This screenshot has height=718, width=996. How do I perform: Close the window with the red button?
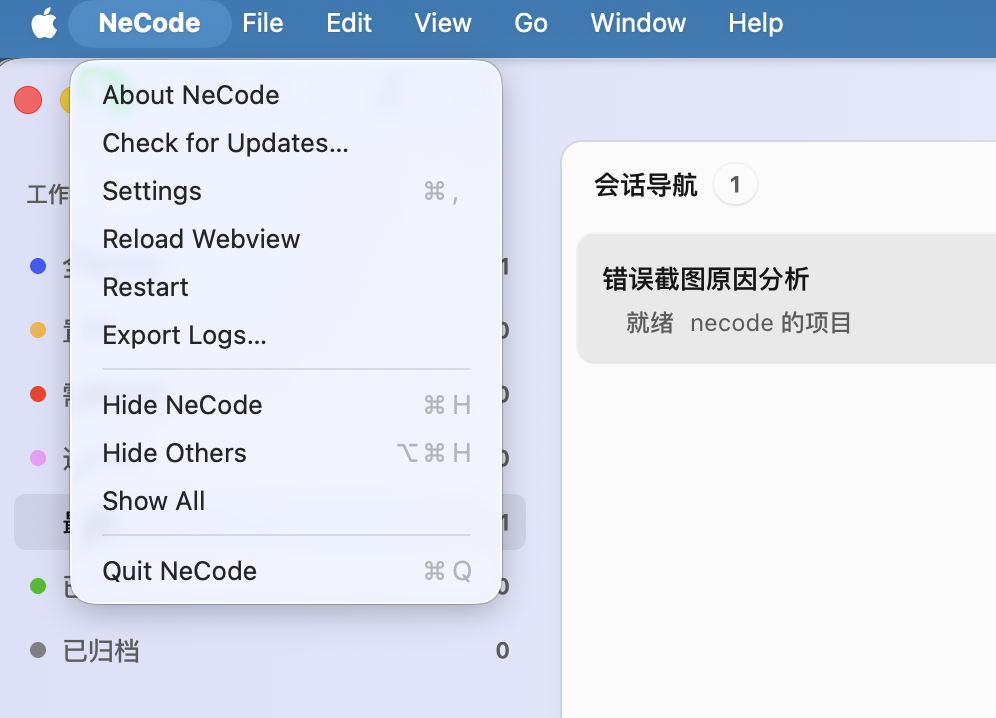(x=28, y=100)
